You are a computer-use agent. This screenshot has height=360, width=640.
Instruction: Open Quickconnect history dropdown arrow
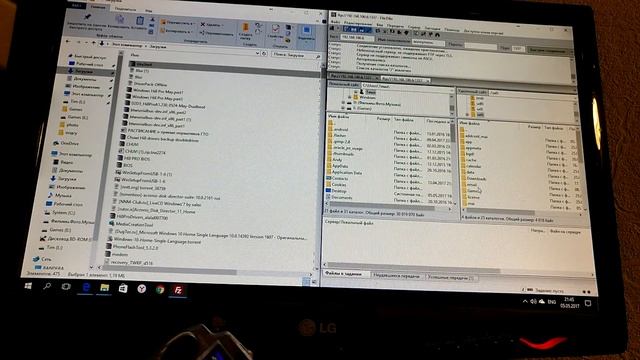pos(572,52)
